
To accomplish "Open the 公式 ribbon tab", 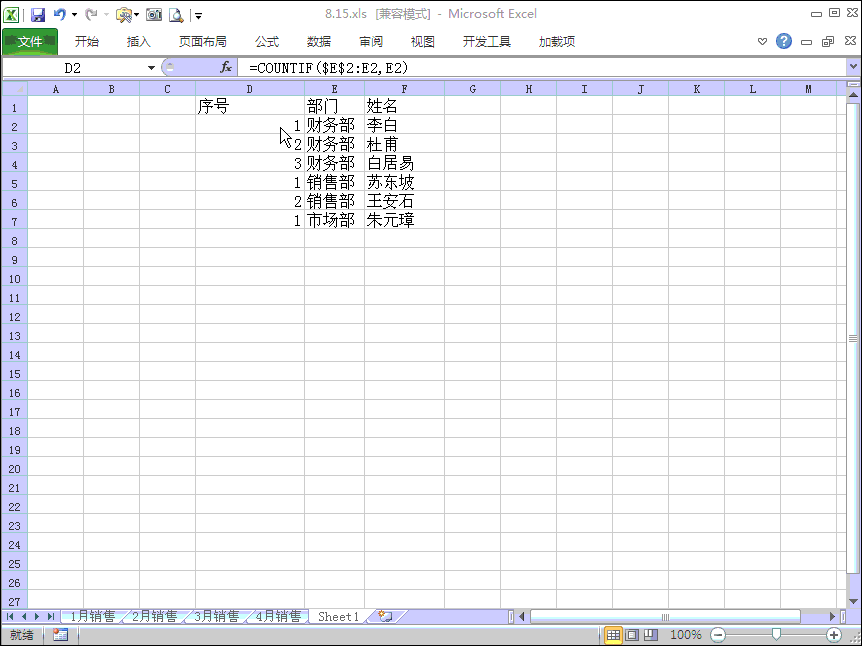I will click(267, 42).
